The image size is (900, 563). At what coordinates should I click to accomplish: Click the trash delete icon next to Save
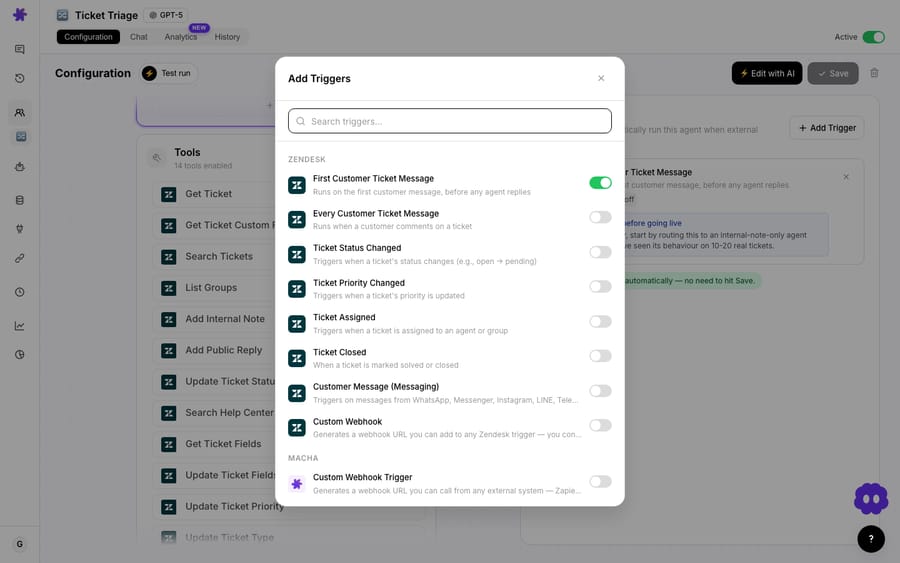(x=874, y=73)
